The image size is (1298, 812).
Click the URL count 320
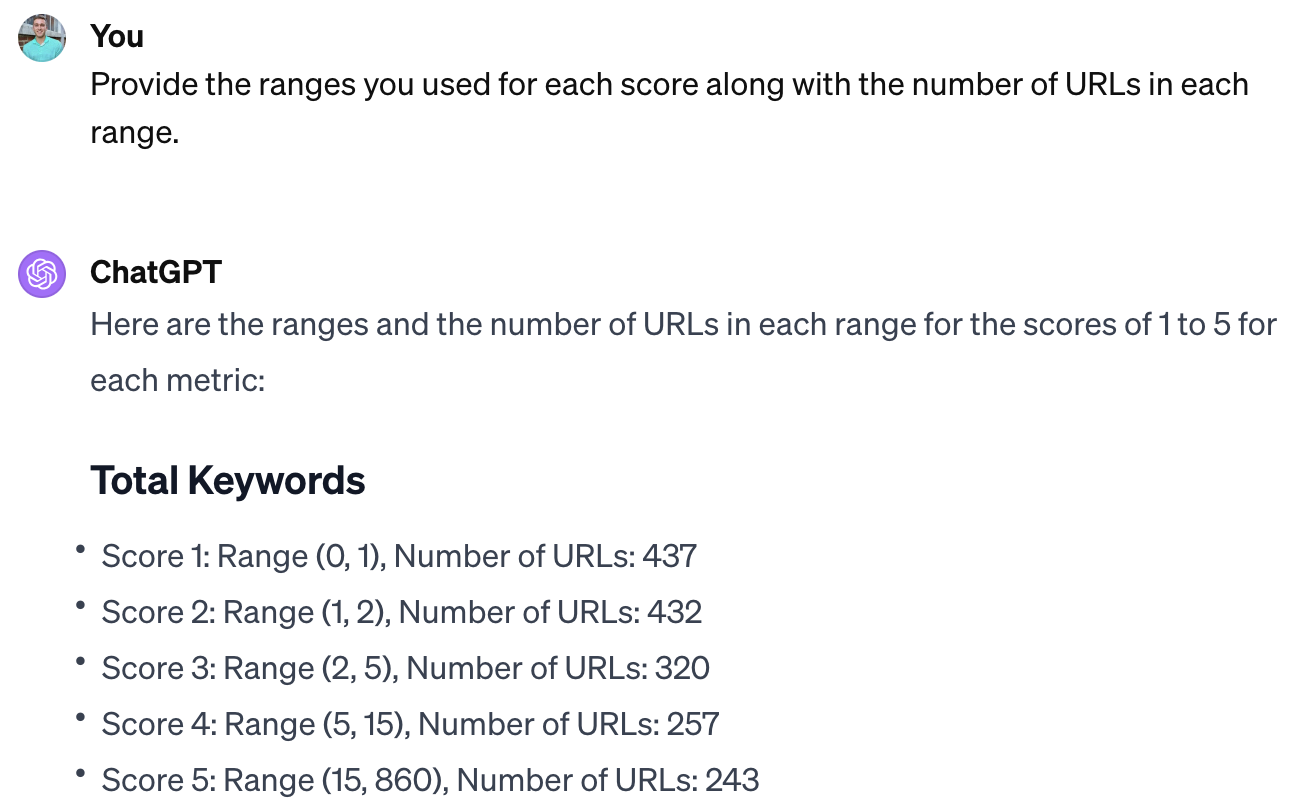point(682,668)
